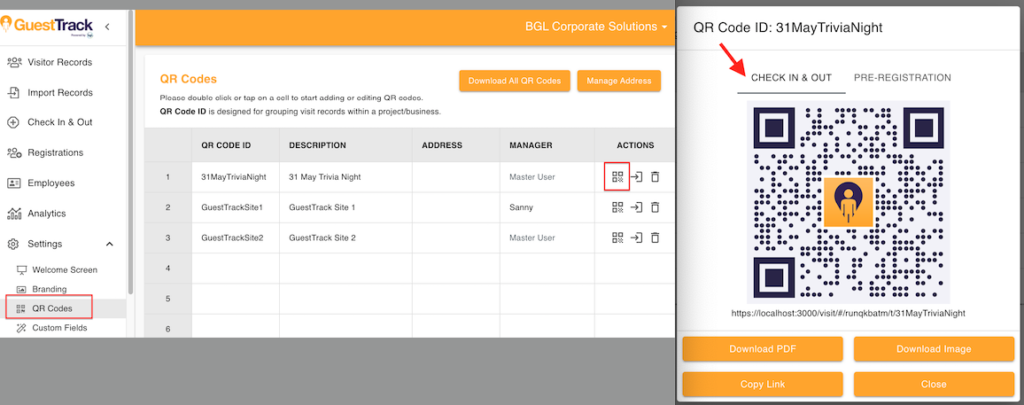
Task: Open QR code for 31MayTriviaNight row
Action: click(x=617, y=177)
